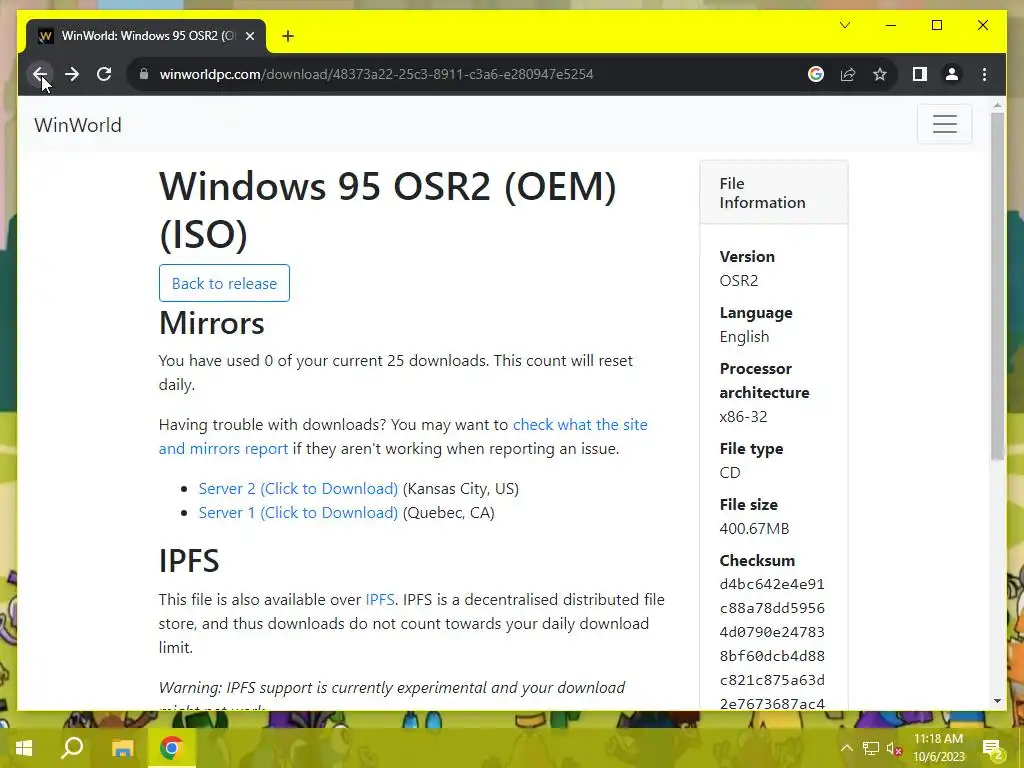Download from Server 2 Kansas City
Image resolution: width=1024 pixels, height=768 pixels.
tap(298, 488)
